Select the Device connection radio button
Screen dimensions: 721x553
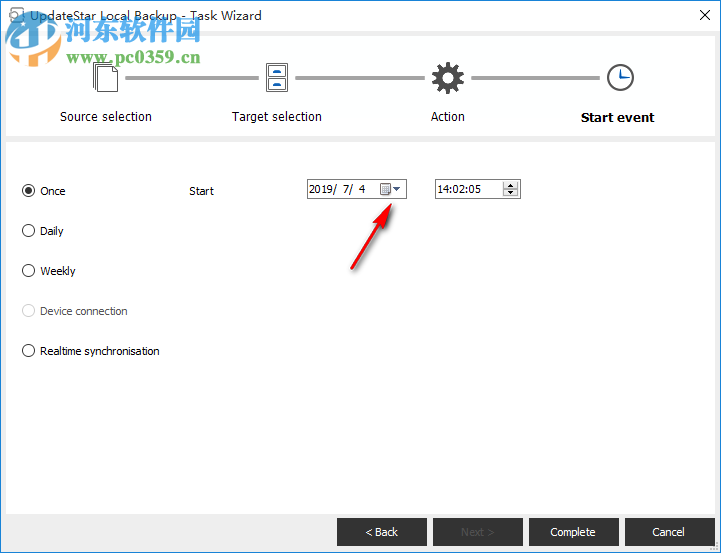29,311
